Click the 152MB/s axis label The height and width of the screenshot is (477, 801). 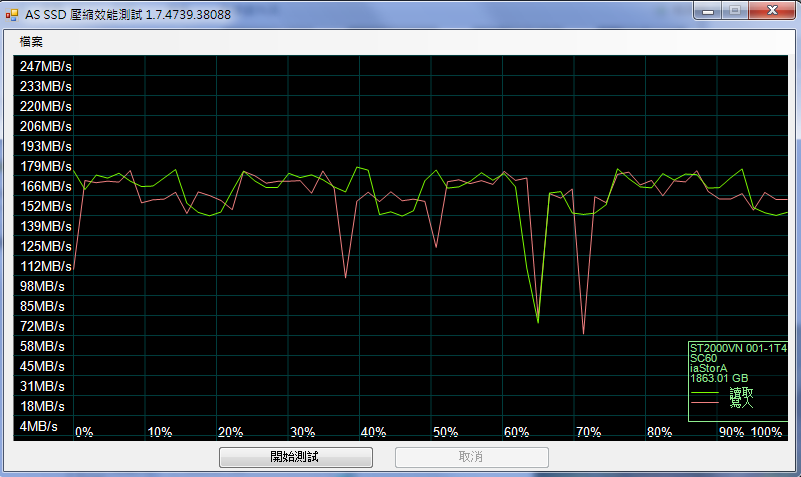45,206
